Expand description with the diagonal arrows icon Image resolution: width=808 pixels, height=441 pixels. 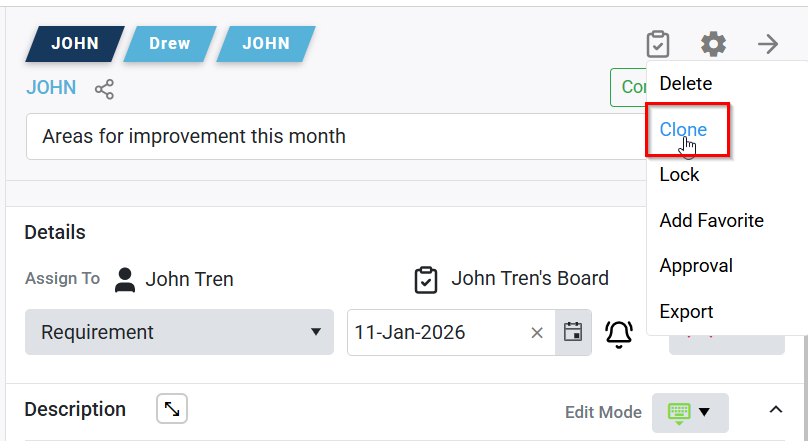tap(172, 409)
